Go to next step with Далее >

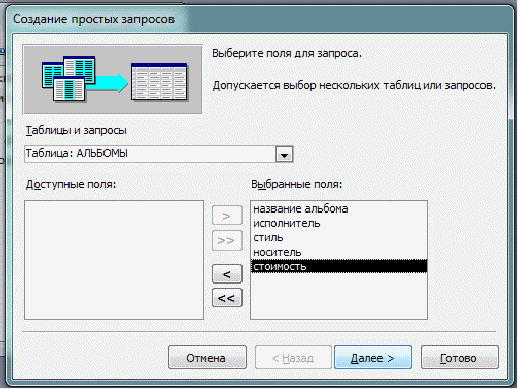coord(373,357)
